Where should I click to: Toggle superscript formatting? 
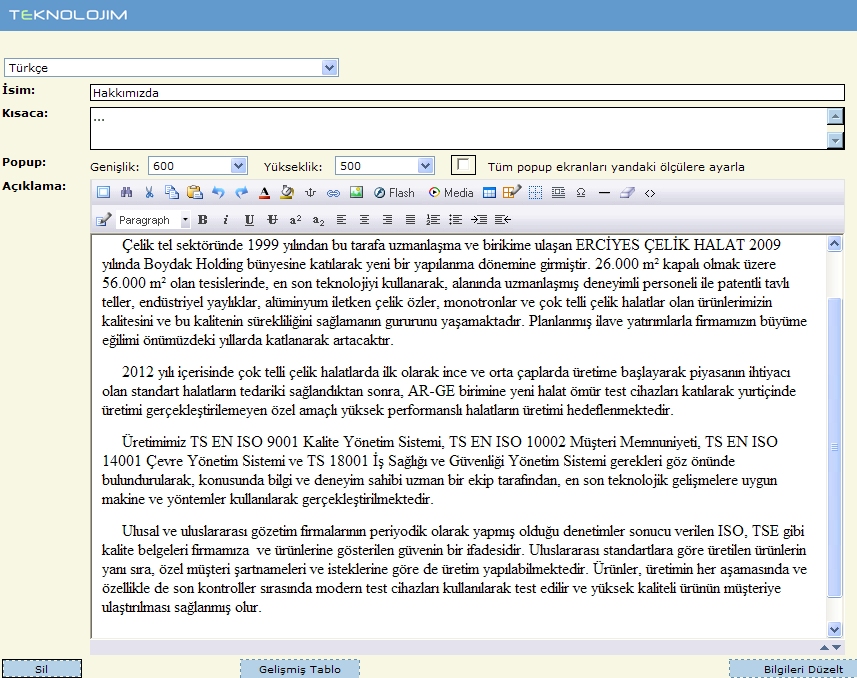(295, 220)
